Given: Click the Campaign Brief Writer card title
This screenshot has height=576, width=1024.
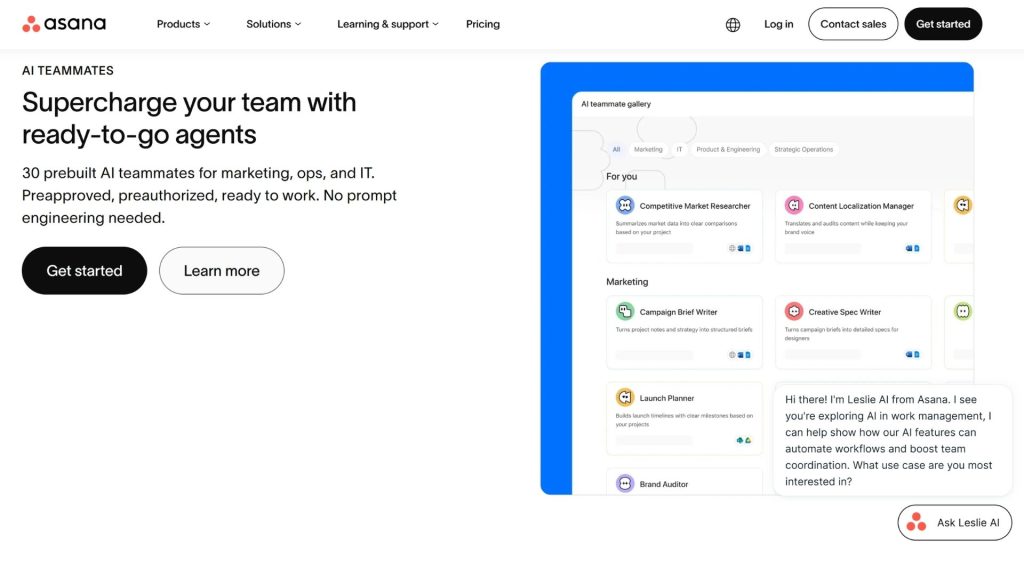Looking at the screenshot, I should pyautogui.click(x=678, y=312).
